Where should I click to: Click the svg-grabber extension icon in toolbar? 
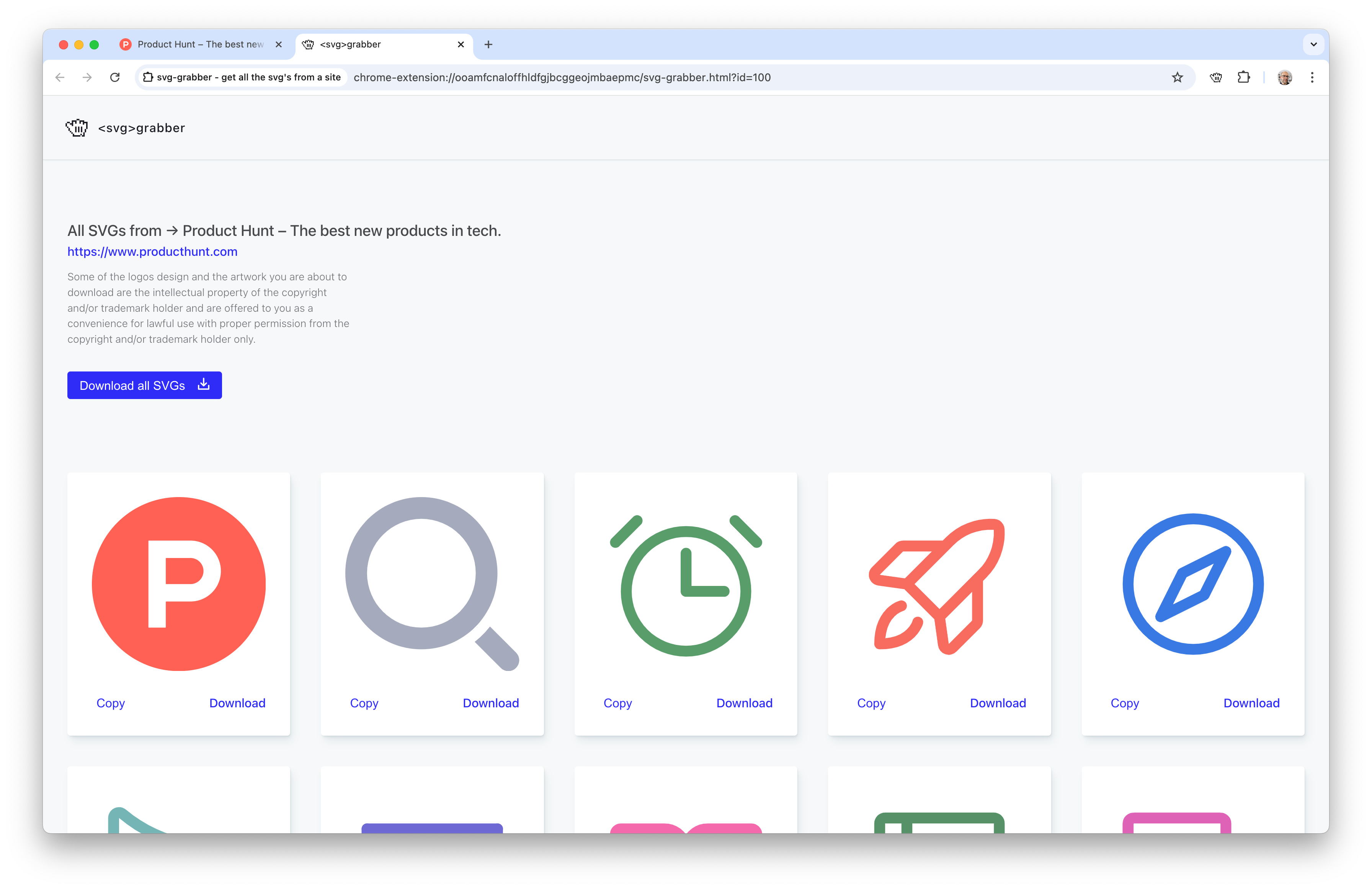tap(1216, 77)
